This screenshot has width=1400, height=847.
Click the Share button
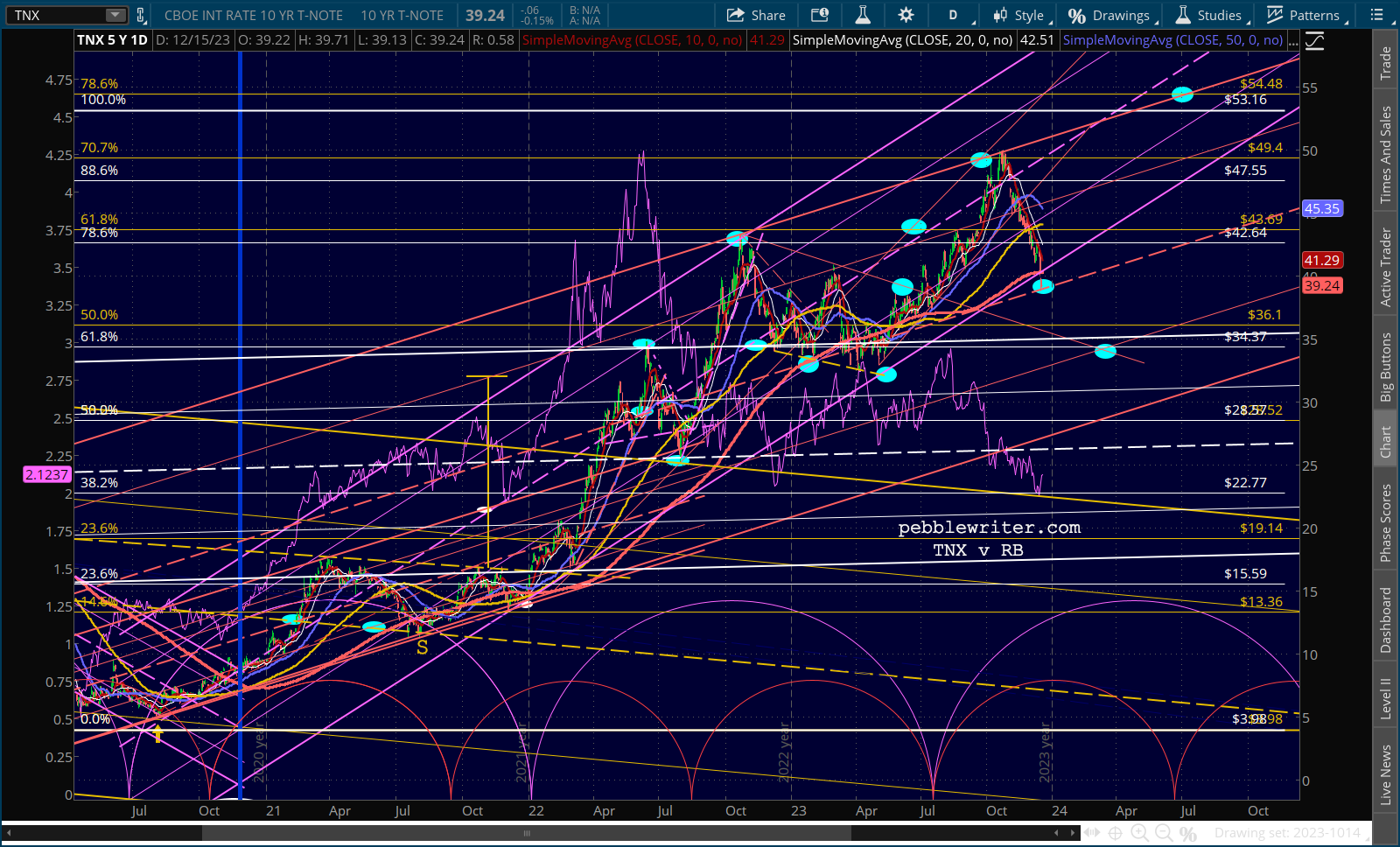[756, 15]
